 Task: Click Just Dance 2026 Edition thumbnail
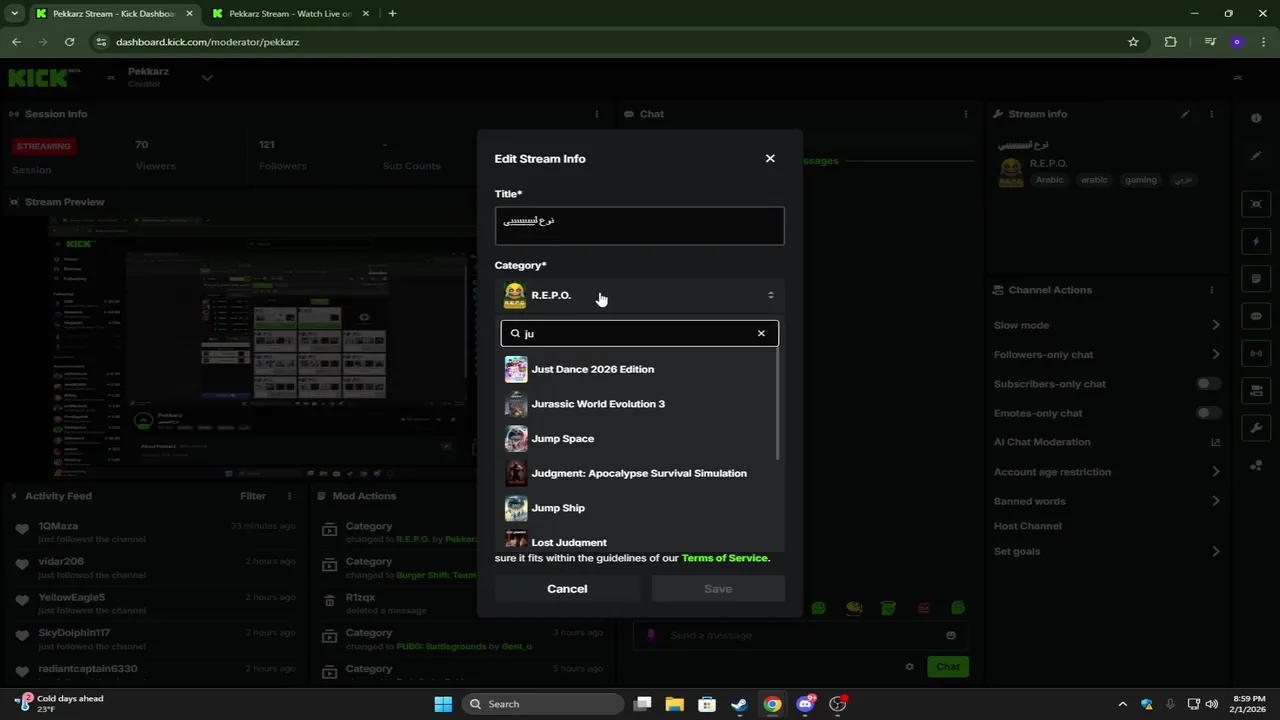click(x=516, y=369)
